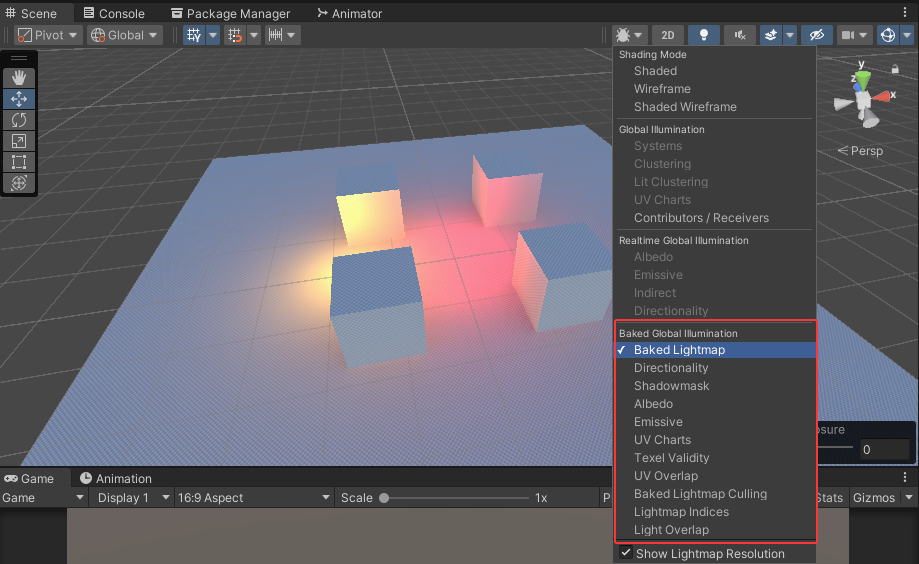This screenshot has height=564, width=919.
Task: Select the combined Transform tool
Action: (x=19, y=183)
